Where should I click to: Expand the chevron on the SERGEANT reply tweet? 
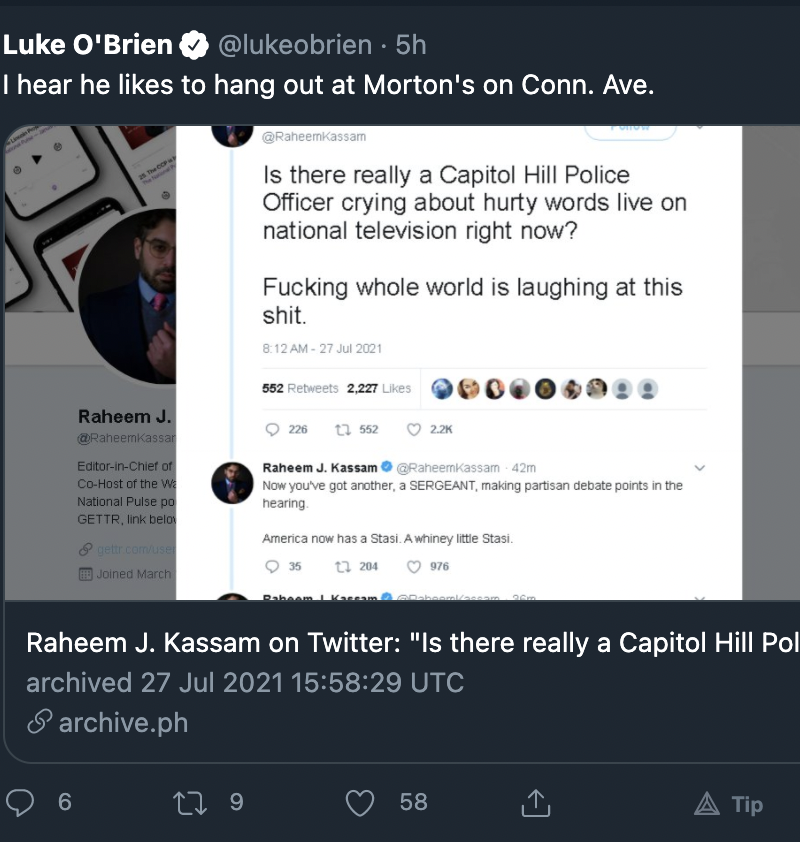700,467
